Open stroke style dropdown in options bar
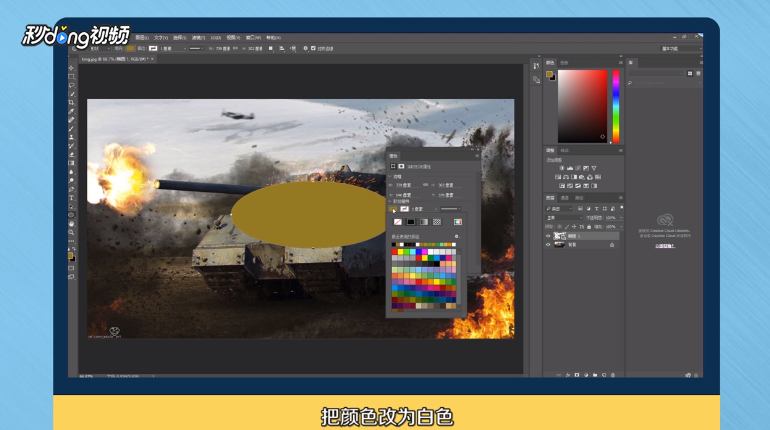This screenshot has height=430, width=770. pos(197,49)
